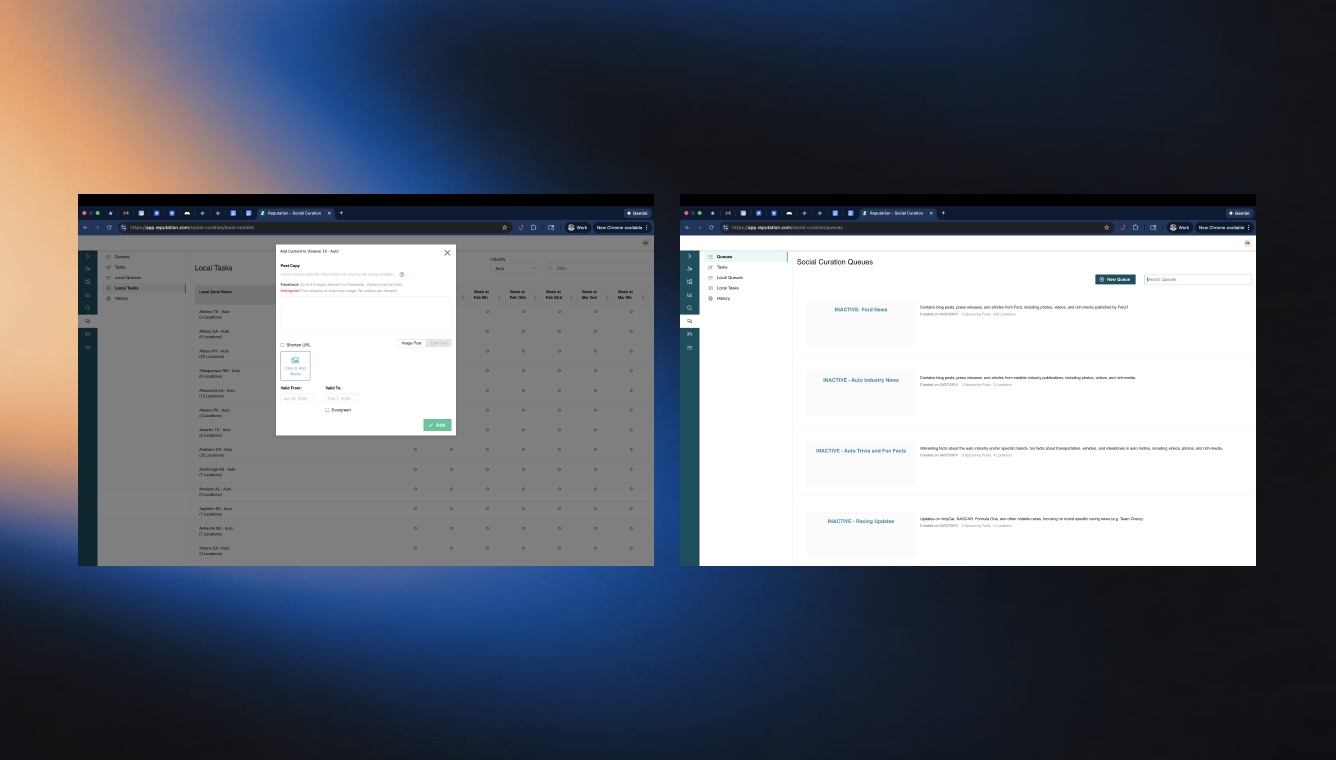1336x760 pixels.
Task: Tick the Evergreen checkbox
Action: click(x=327, y=410)
